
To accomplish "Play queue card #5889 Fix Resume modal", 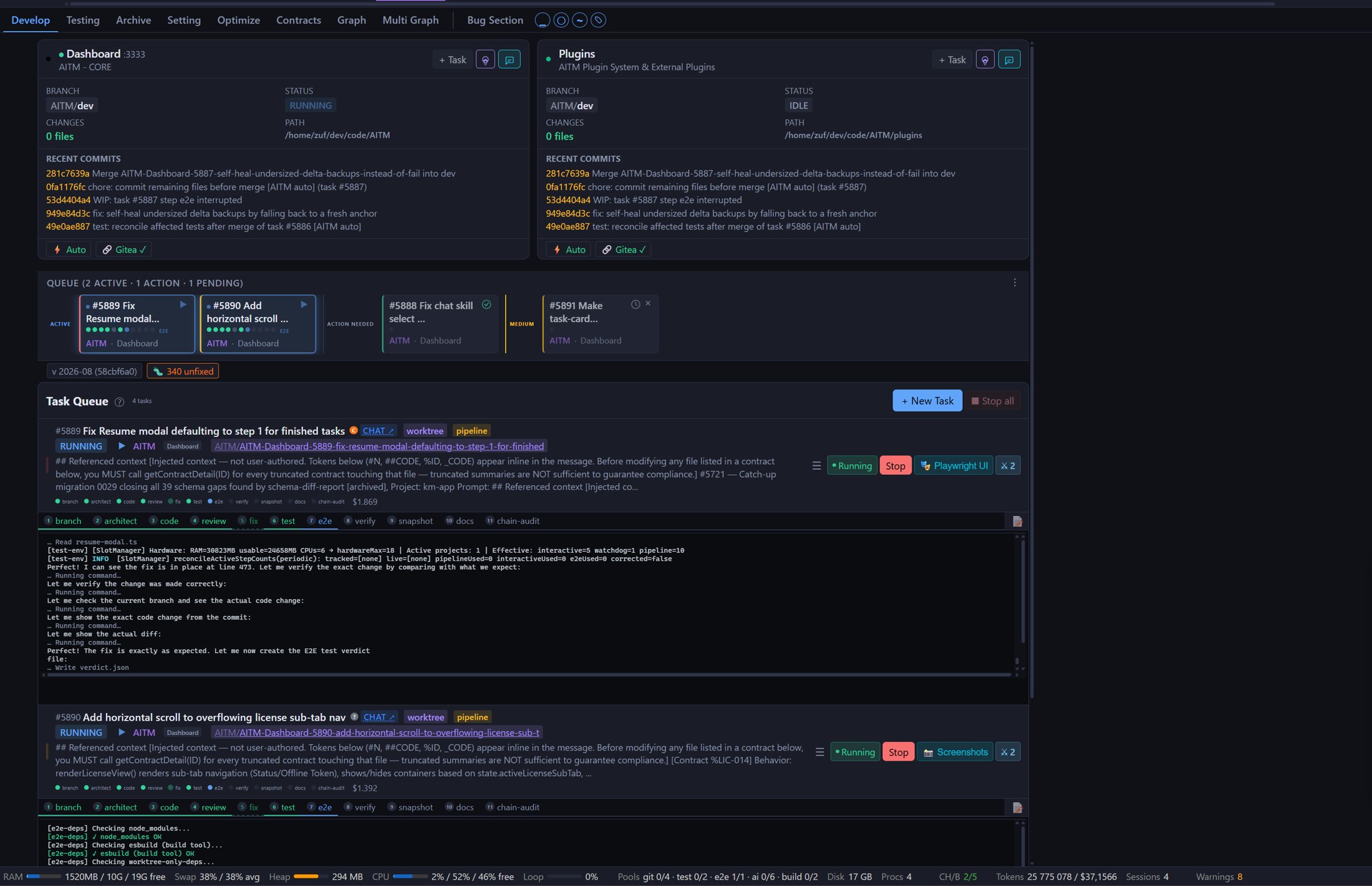I will point(183,304).
